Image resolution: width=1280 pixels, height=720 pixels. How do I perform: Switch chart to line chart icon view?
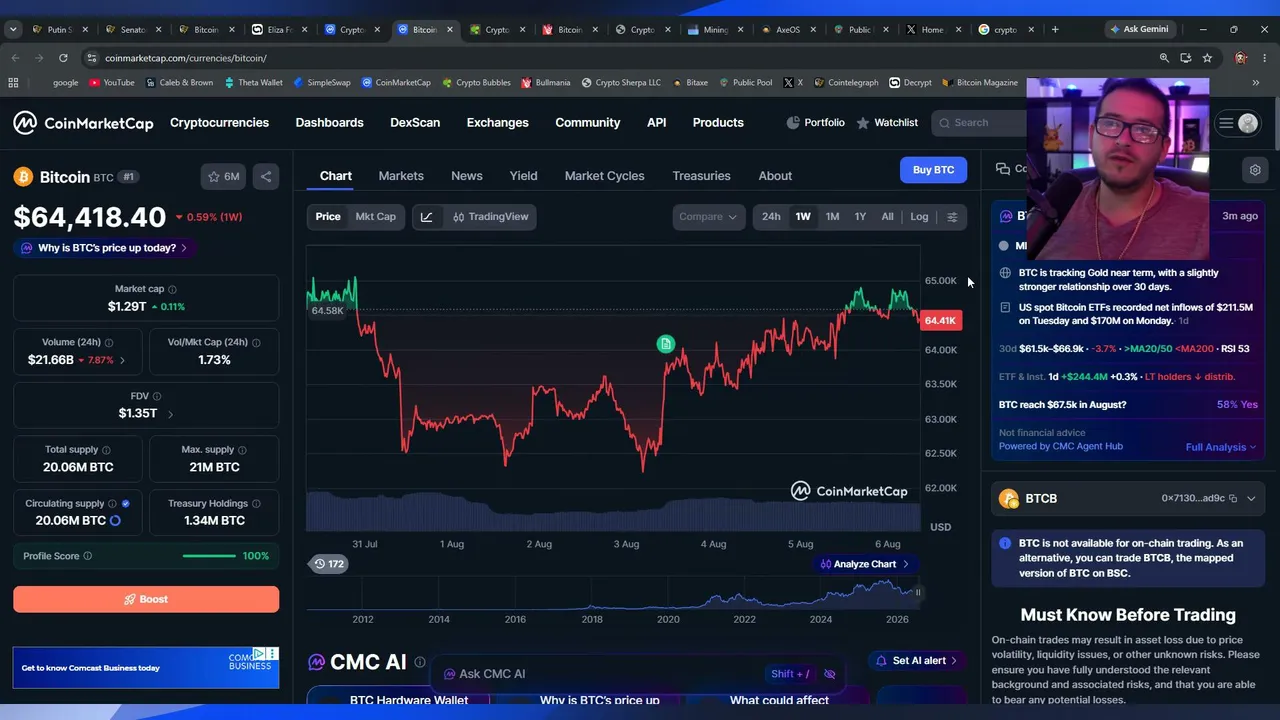tap(426, 217)
